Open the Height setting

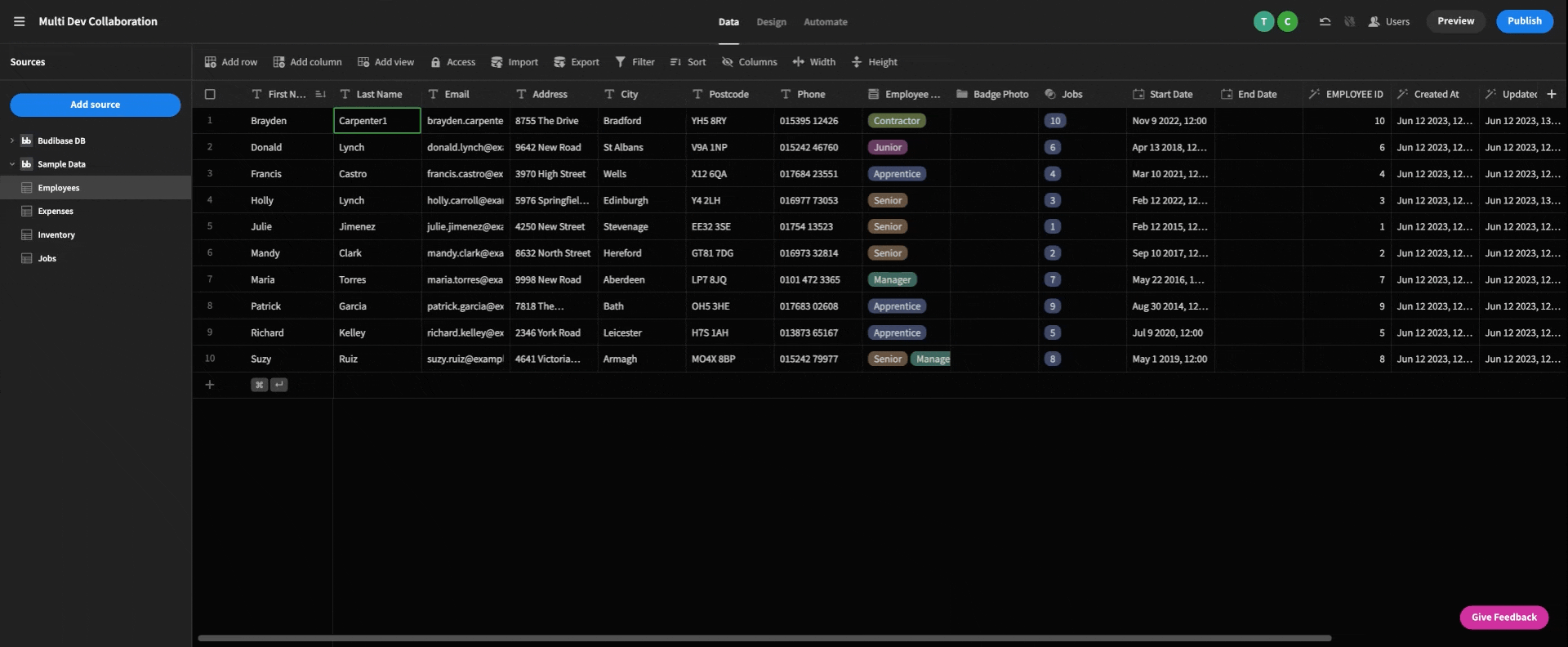tap(874, 62)
